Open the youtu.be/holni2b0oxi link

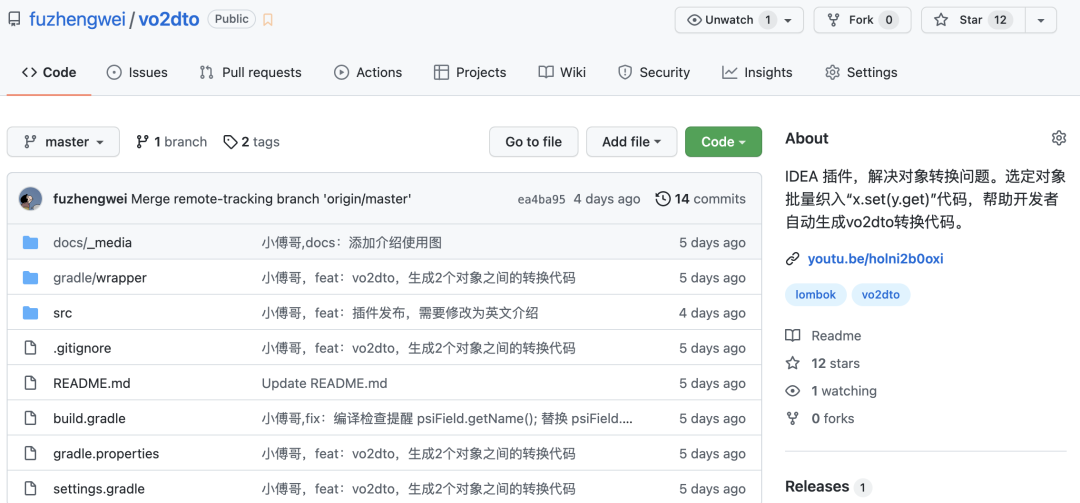(875, 259)
